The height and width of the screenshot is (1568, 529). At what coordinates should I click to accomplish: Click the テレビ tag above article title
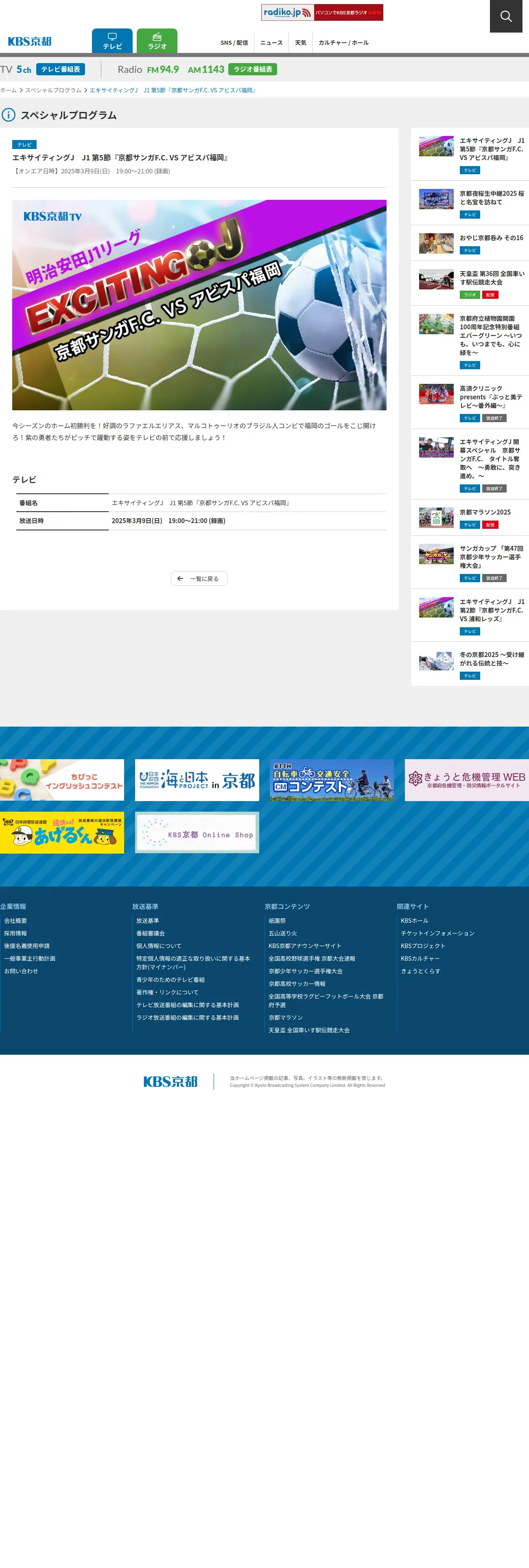(24, 145)
